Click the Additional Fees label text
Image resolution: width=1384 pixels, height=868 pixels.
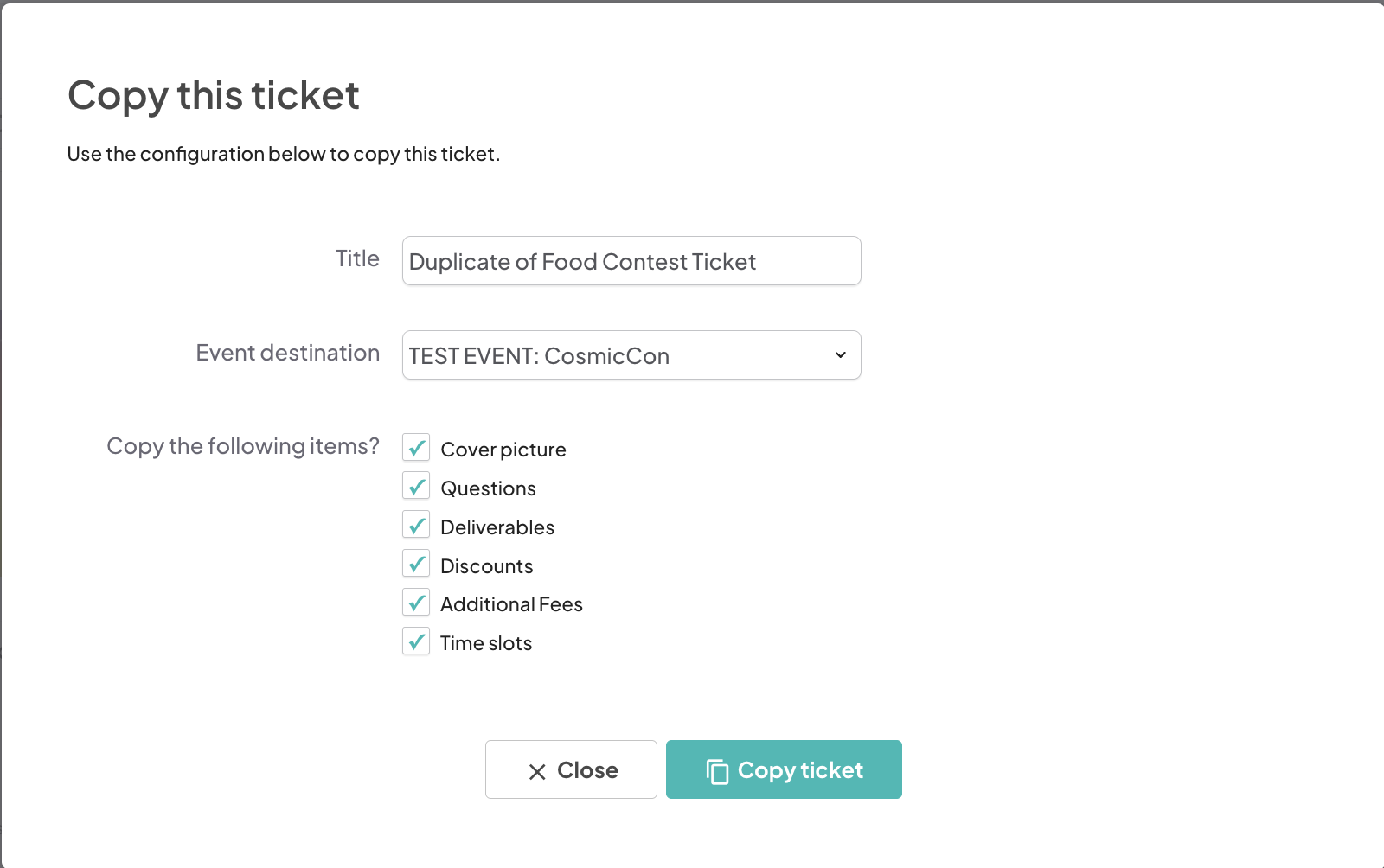(x=511, y=604)
